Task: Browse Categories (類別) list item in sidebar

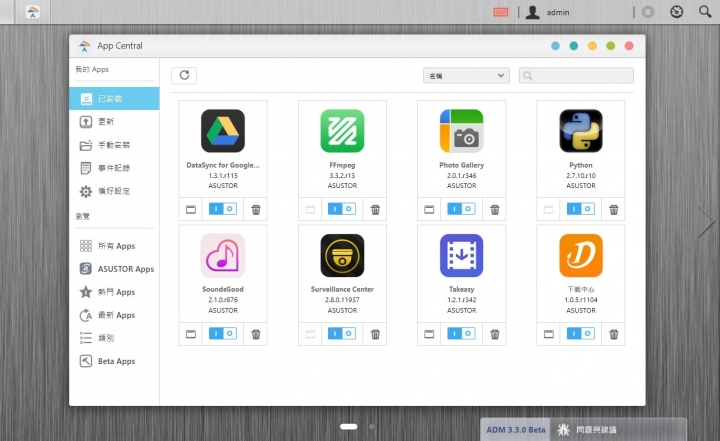Action: tap(114, 338)
